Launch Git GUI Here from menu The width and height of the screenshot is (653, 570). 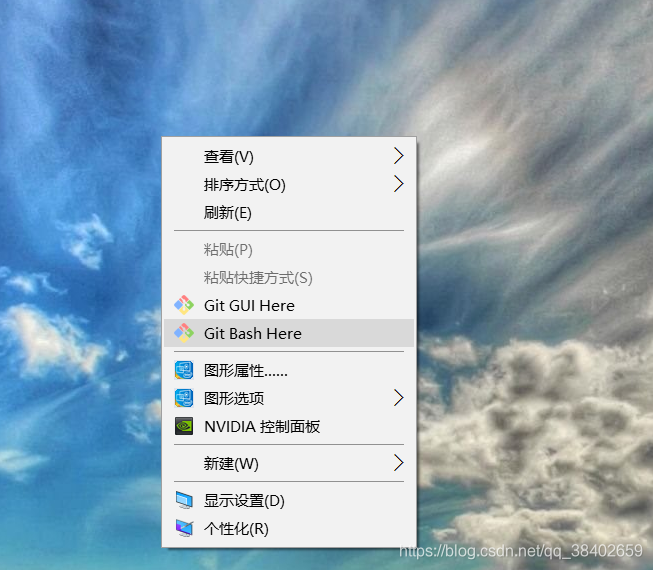pyautogui.click(x=289, y=305)
